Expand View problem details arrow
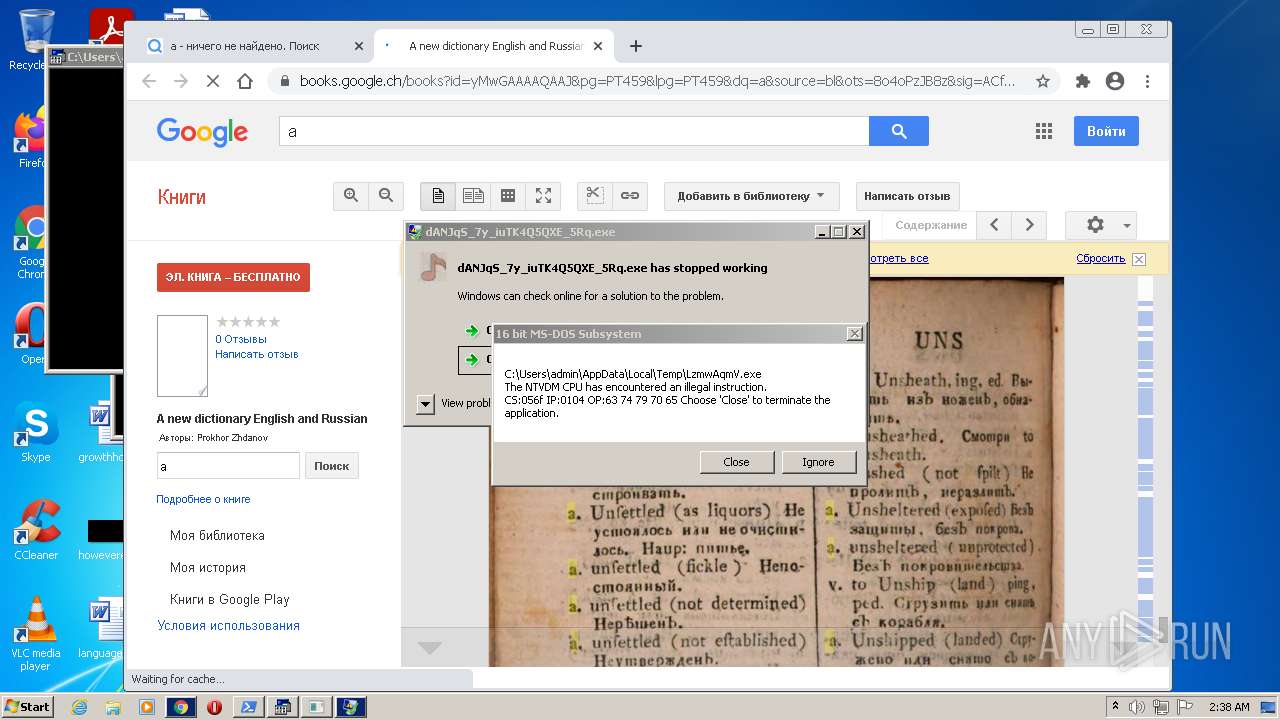 coord(425,404)
